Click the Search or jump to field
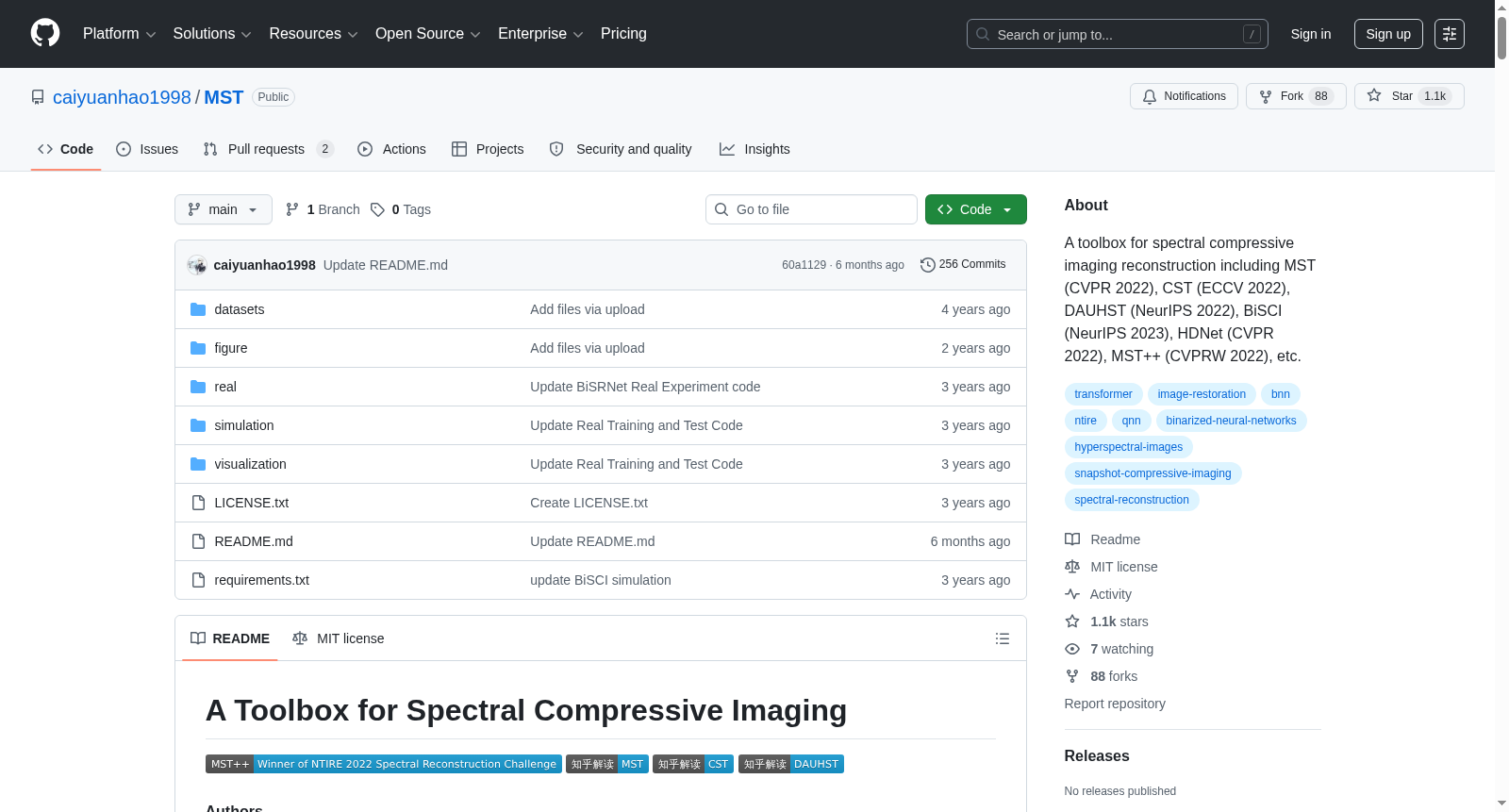1509x812 pixels. point(1118,34)
